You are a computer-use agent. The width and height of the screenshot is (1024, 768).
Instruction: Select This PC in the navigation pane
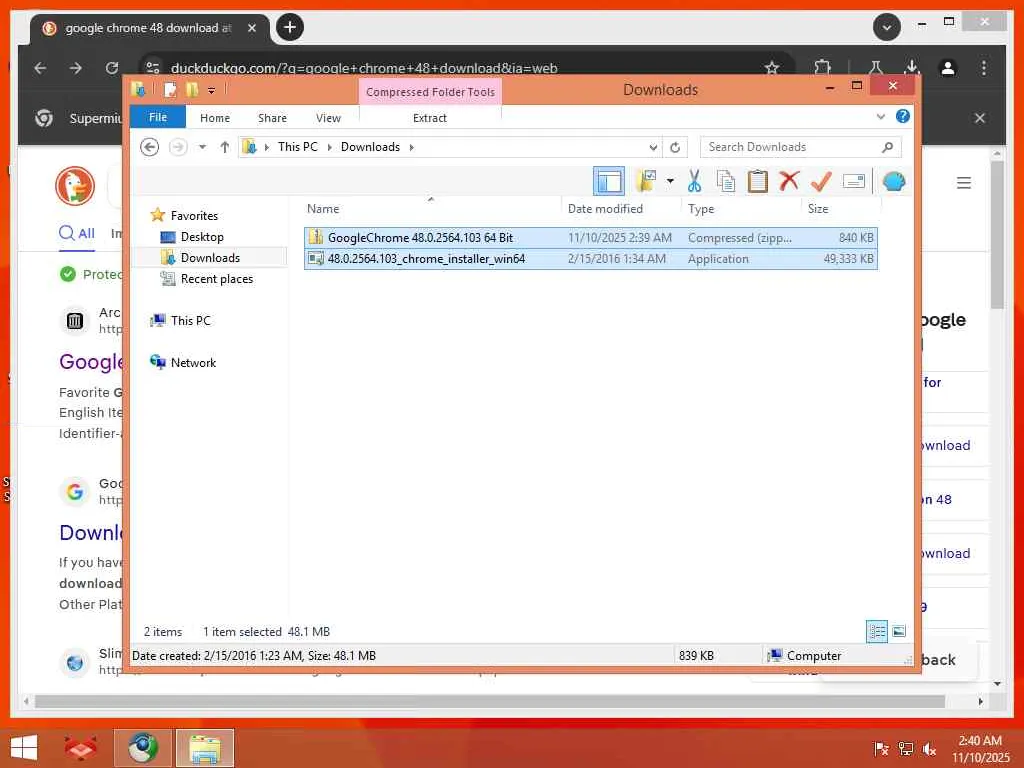pos(191,321)
